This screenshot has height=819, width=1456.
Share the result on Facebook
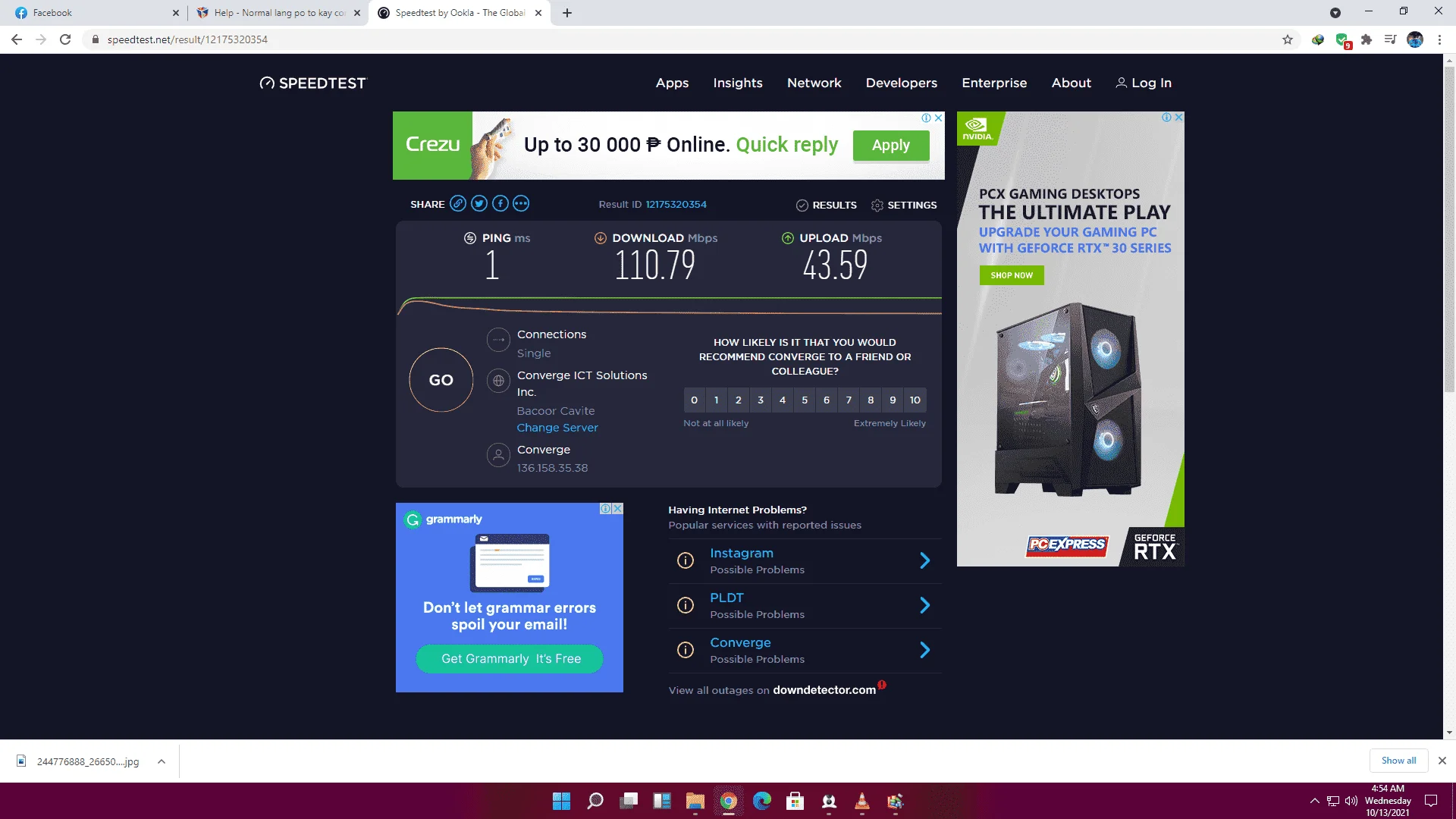pyautogui.click(x=500, y=203)
